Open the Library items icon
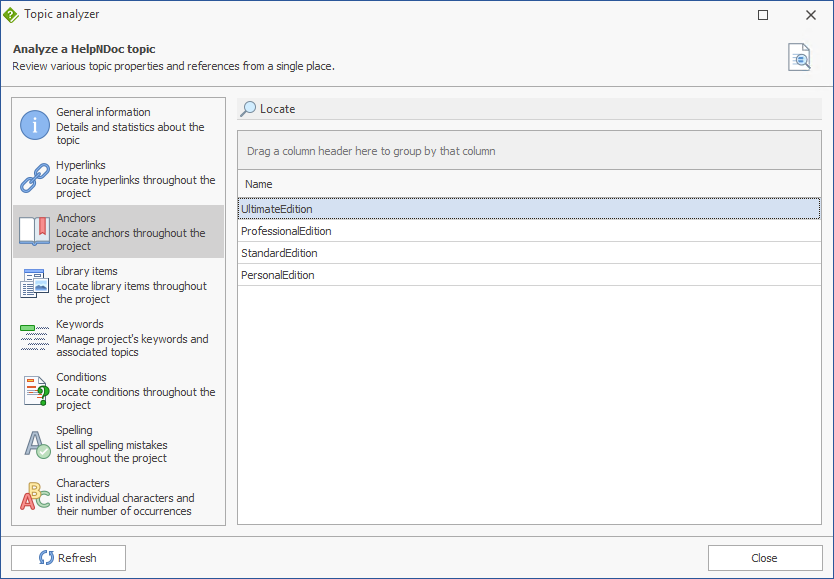 point(35,284)
